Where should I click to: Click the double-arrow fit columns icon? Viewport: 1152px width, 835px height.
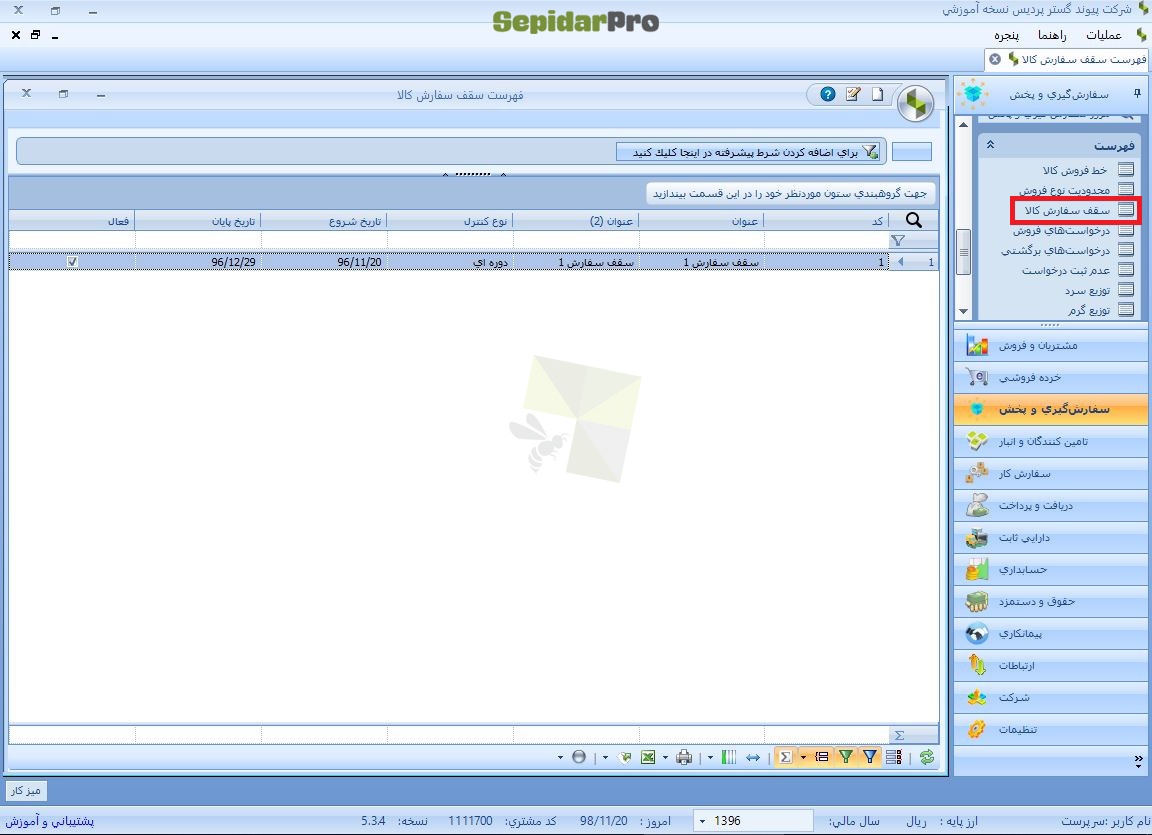click(x=753, y=757)
